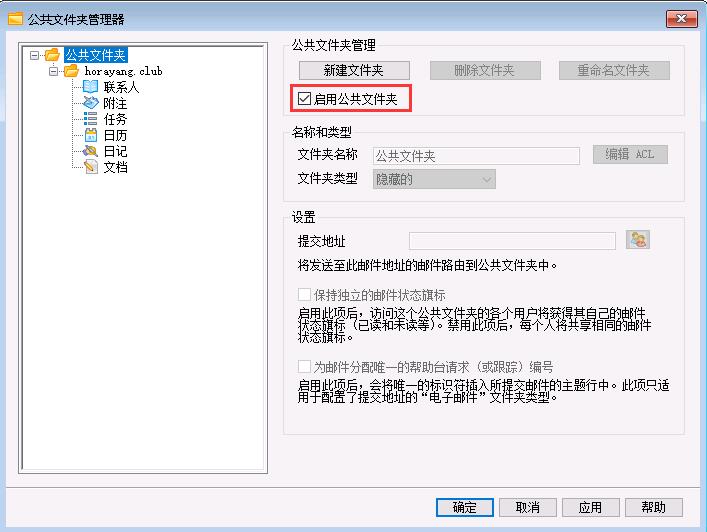Open the address picker next to 提交地址

638,240
